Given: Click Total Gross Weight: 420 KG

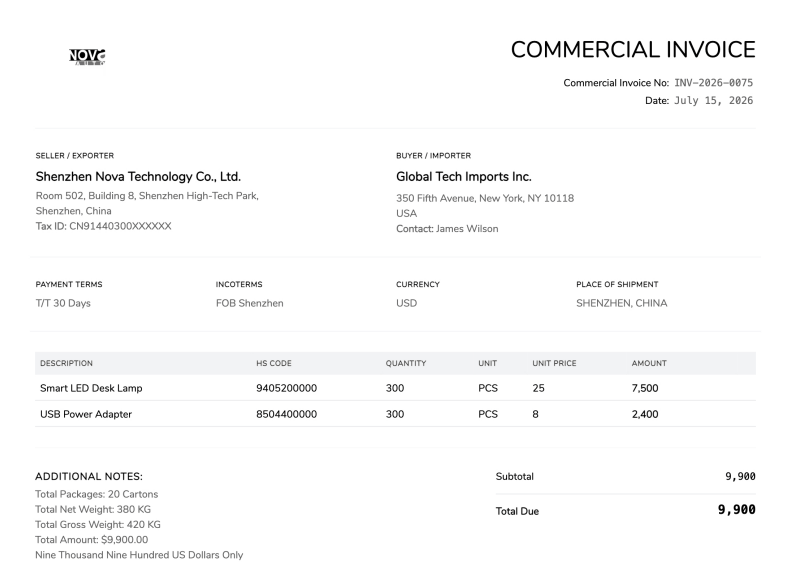Looking at the screenshot, I should [98, 524].
